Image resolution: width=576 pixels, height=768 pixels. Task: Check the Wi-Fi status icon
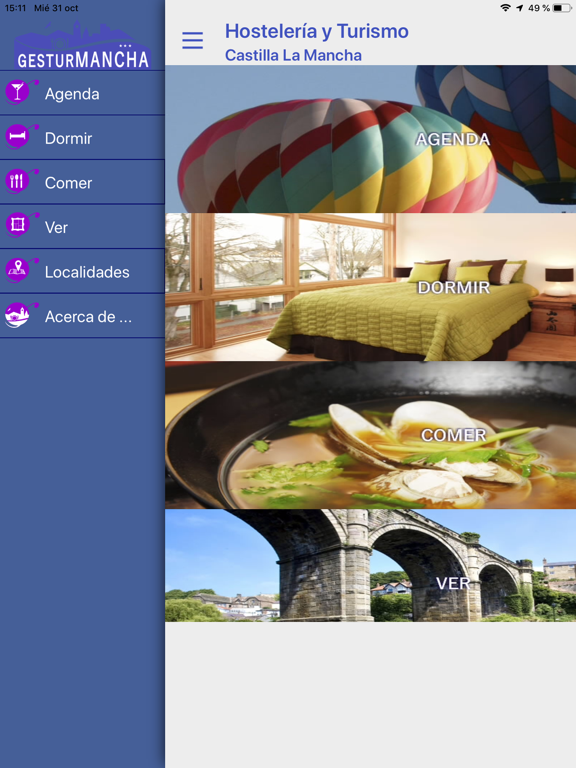505,8
